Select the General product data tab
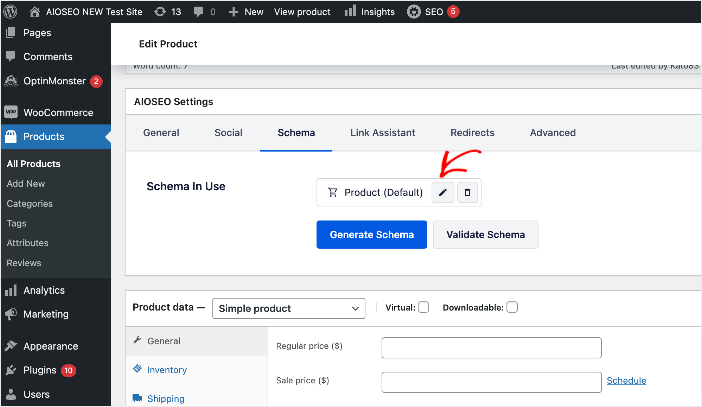 pos(197,341)
